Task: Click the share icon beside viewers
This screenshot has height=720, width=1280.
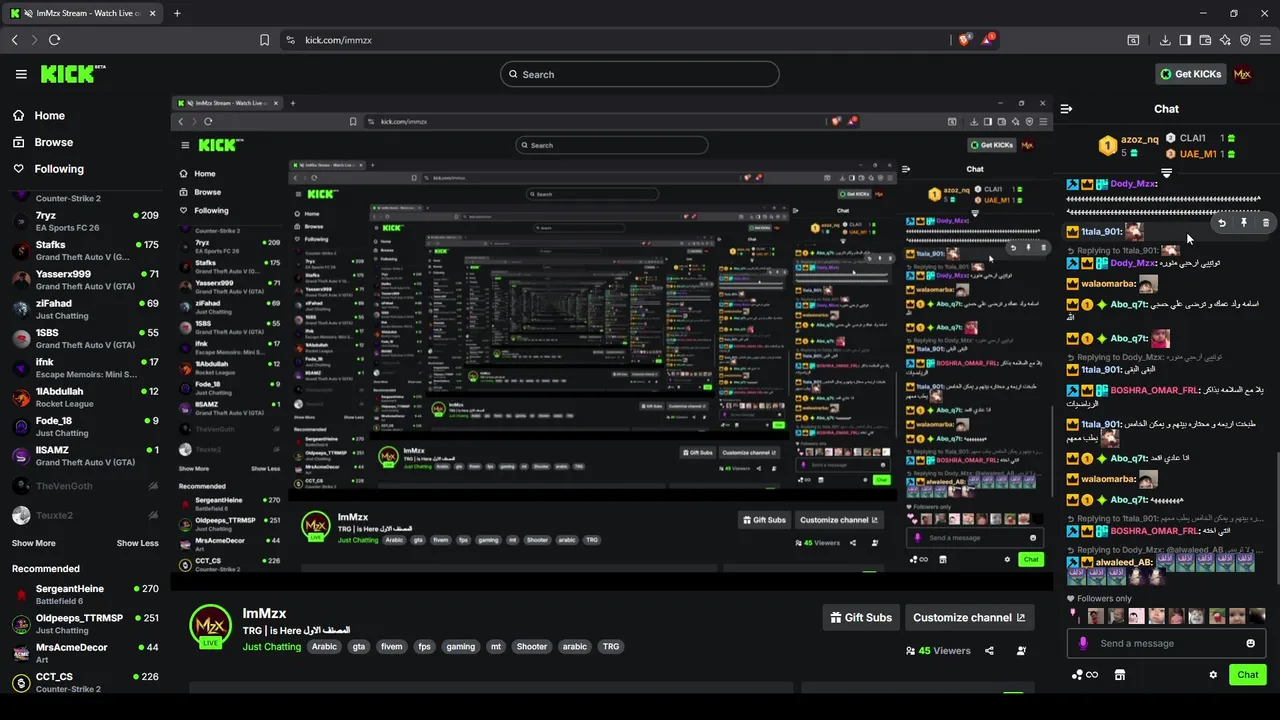Action: 989,651
